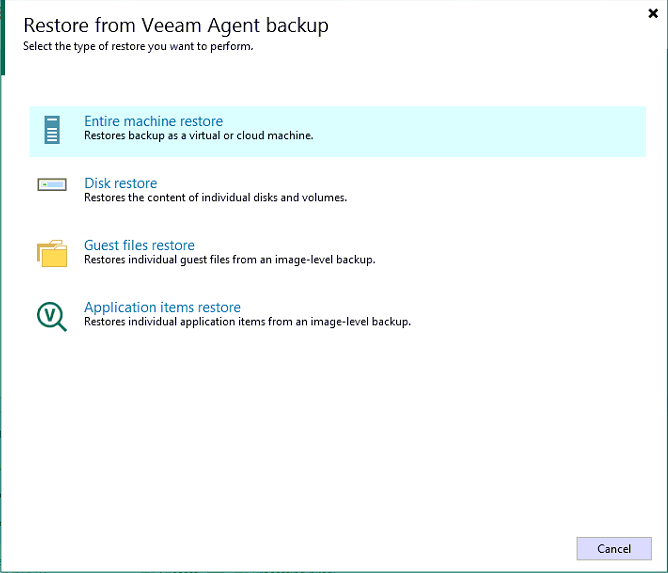Click the word 'Guest' in Guest files restore

102,245
